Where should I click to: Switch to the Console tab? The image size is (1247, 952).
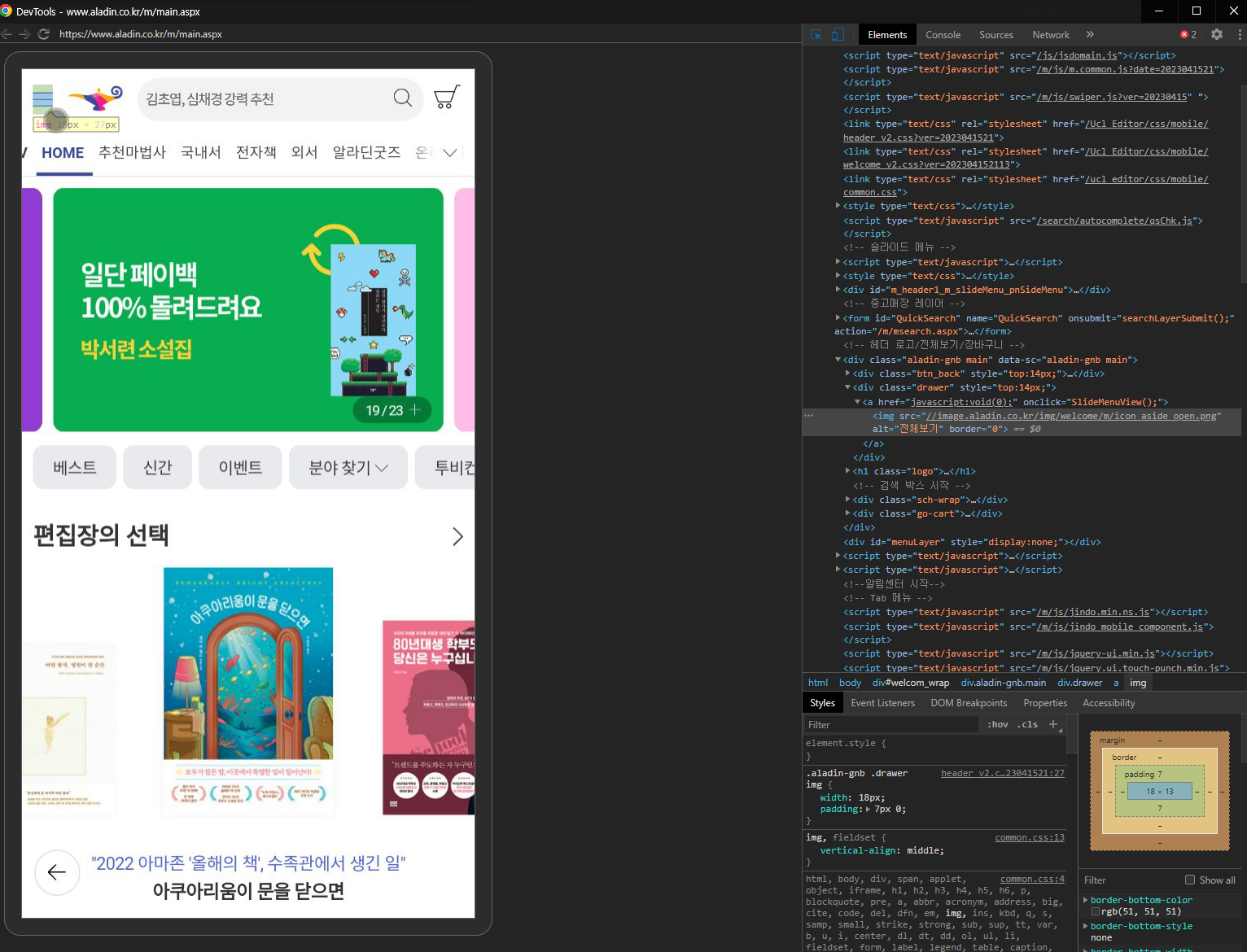943,34
